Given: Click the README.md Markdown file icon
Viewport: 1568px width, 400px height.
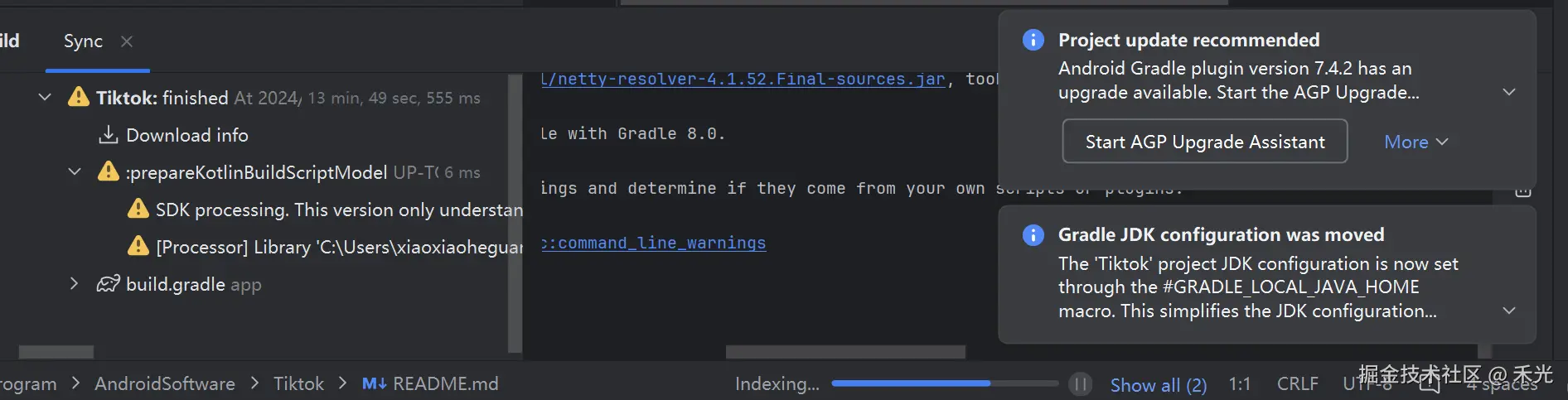Looking at the screenshot, I should [x=374, y=384].
